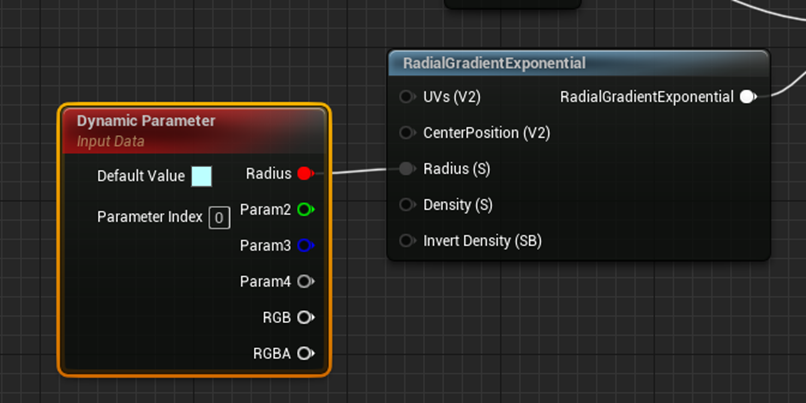Select the RadialGradientExponential node header
The height and width of the screenshot is (403, 806).
coord(579,63)
